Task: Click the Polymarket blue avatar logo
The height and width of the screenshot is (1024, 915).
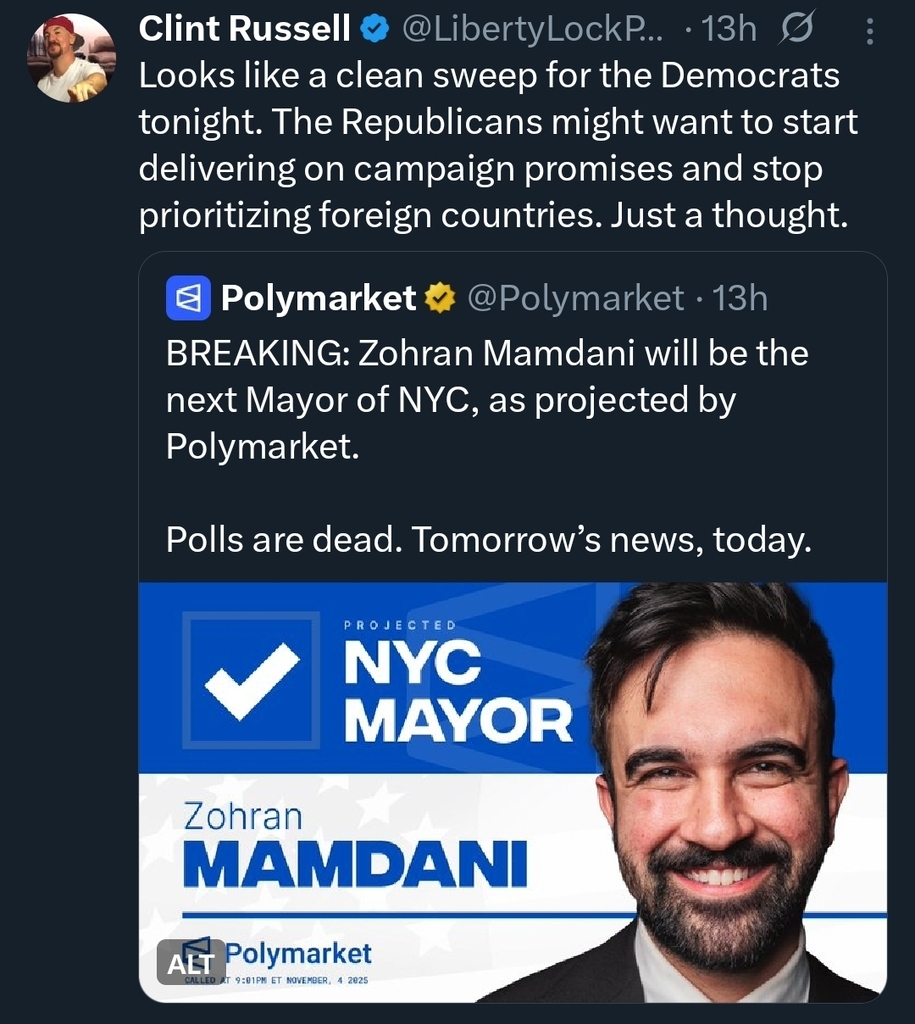Action: tap(188, 297)
